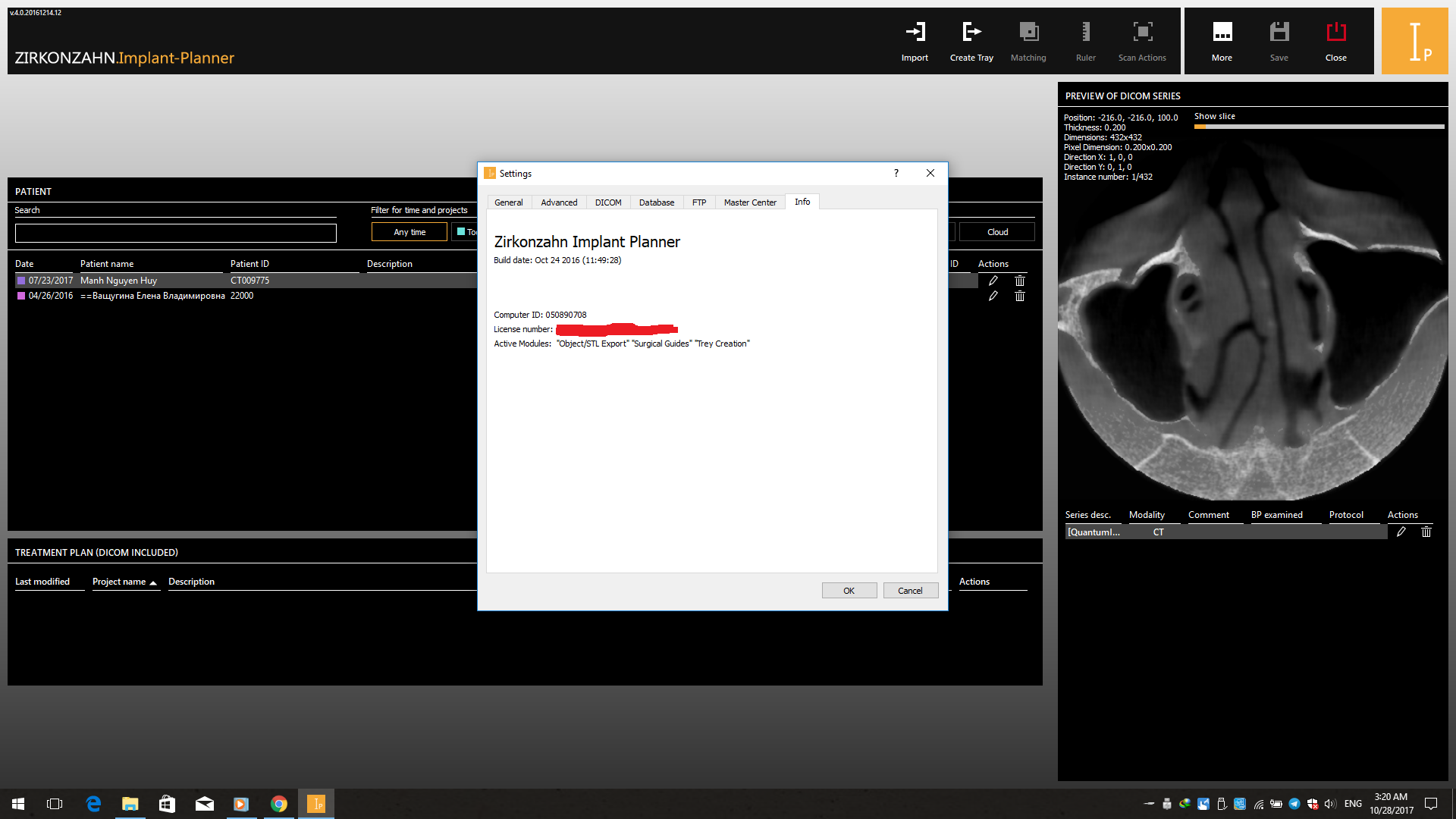Select the Matching tool icon
The height and width of the screenshot is (819, 1456).
point(1028,41)
